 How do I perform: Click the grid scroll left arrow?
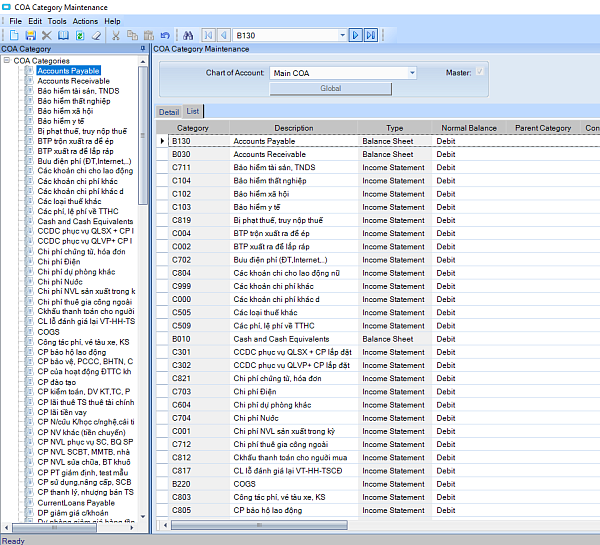tap(165, 525)
